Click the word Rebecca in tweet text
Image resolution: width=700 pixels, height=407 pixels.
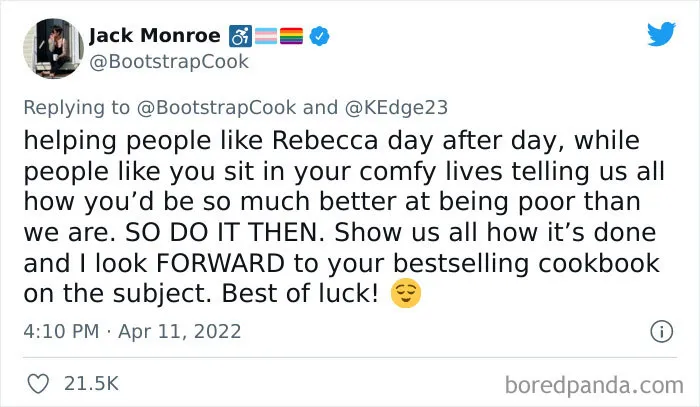(x=325, y=141)
